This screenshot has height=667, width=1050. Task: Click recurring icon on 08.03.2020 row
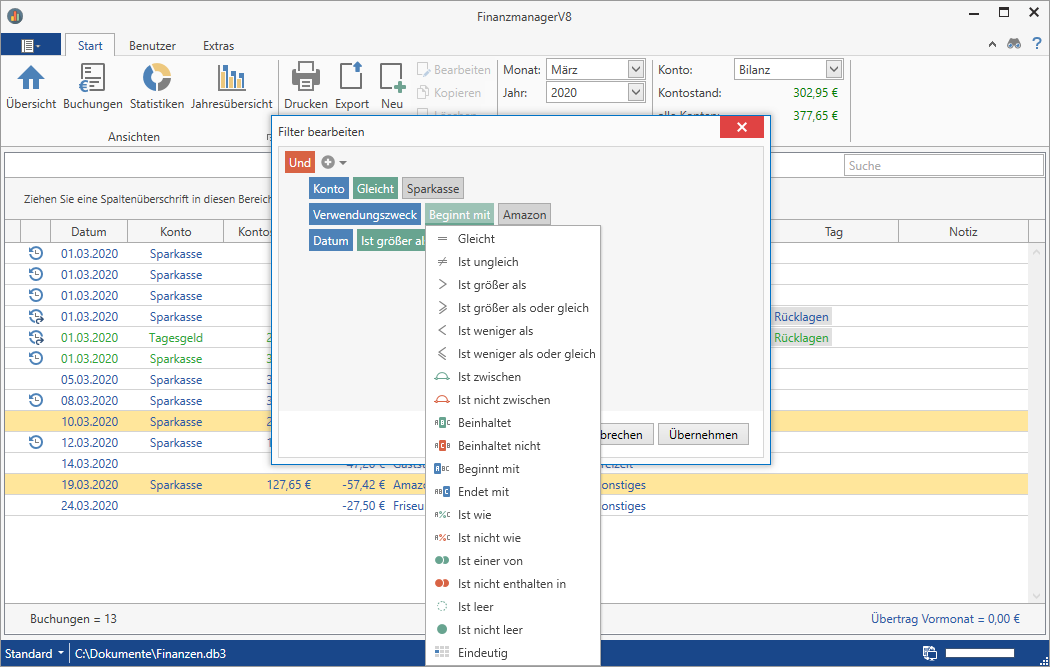(35, 400)
